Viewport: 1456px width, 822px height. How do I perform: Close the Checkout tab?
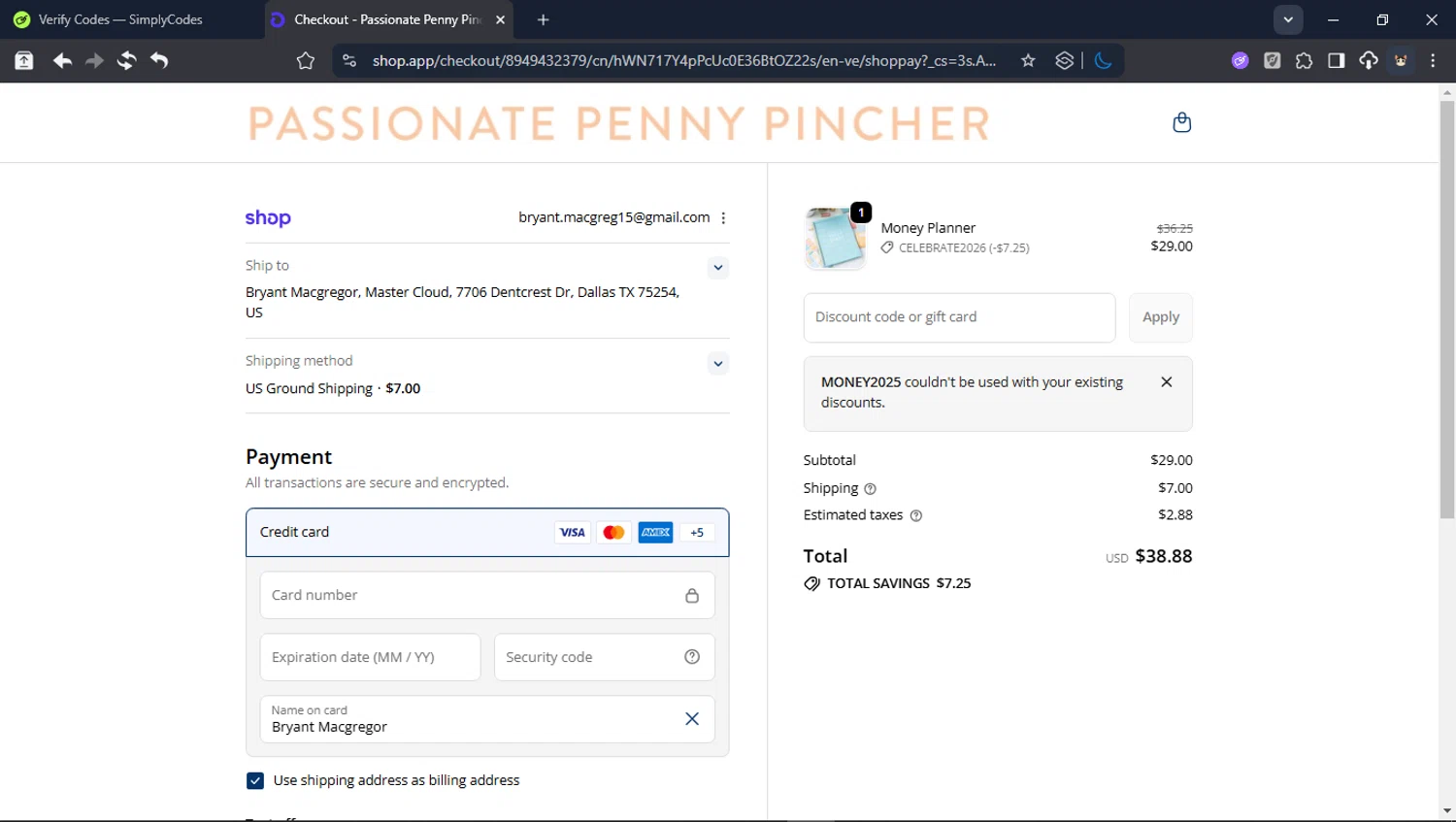point(500,19)
